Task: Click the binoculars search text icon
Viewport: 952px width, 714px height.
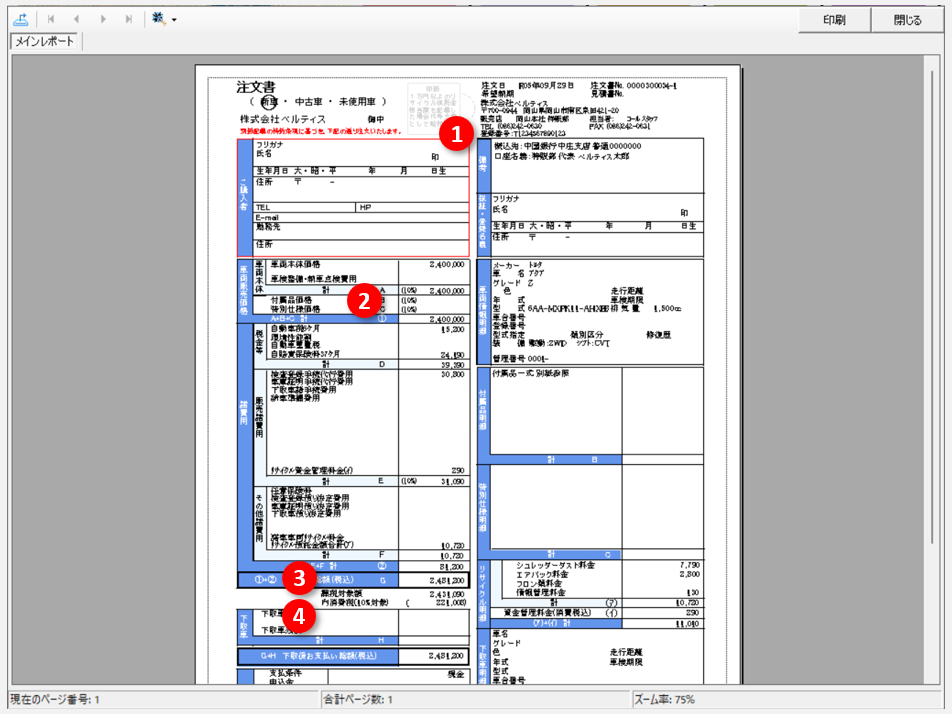Action: [x=158, y=19]
